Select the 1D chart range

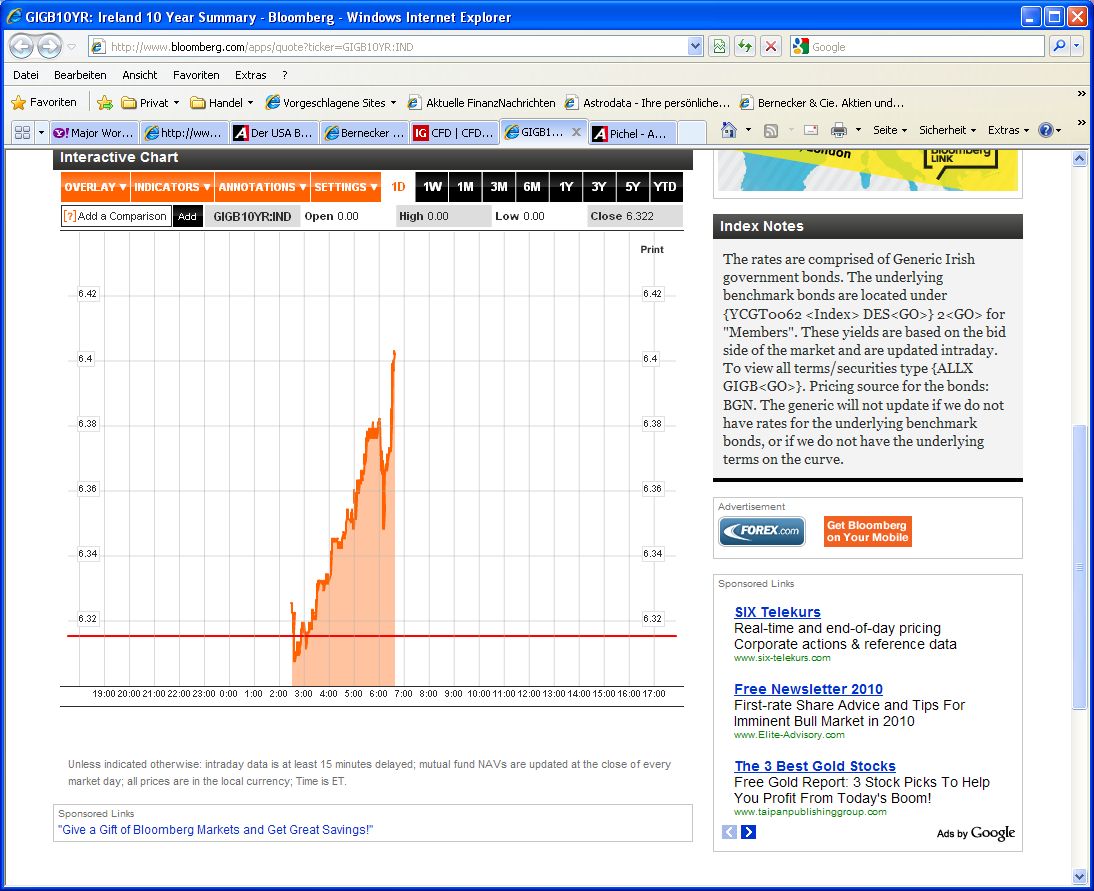tap(398, 187)
